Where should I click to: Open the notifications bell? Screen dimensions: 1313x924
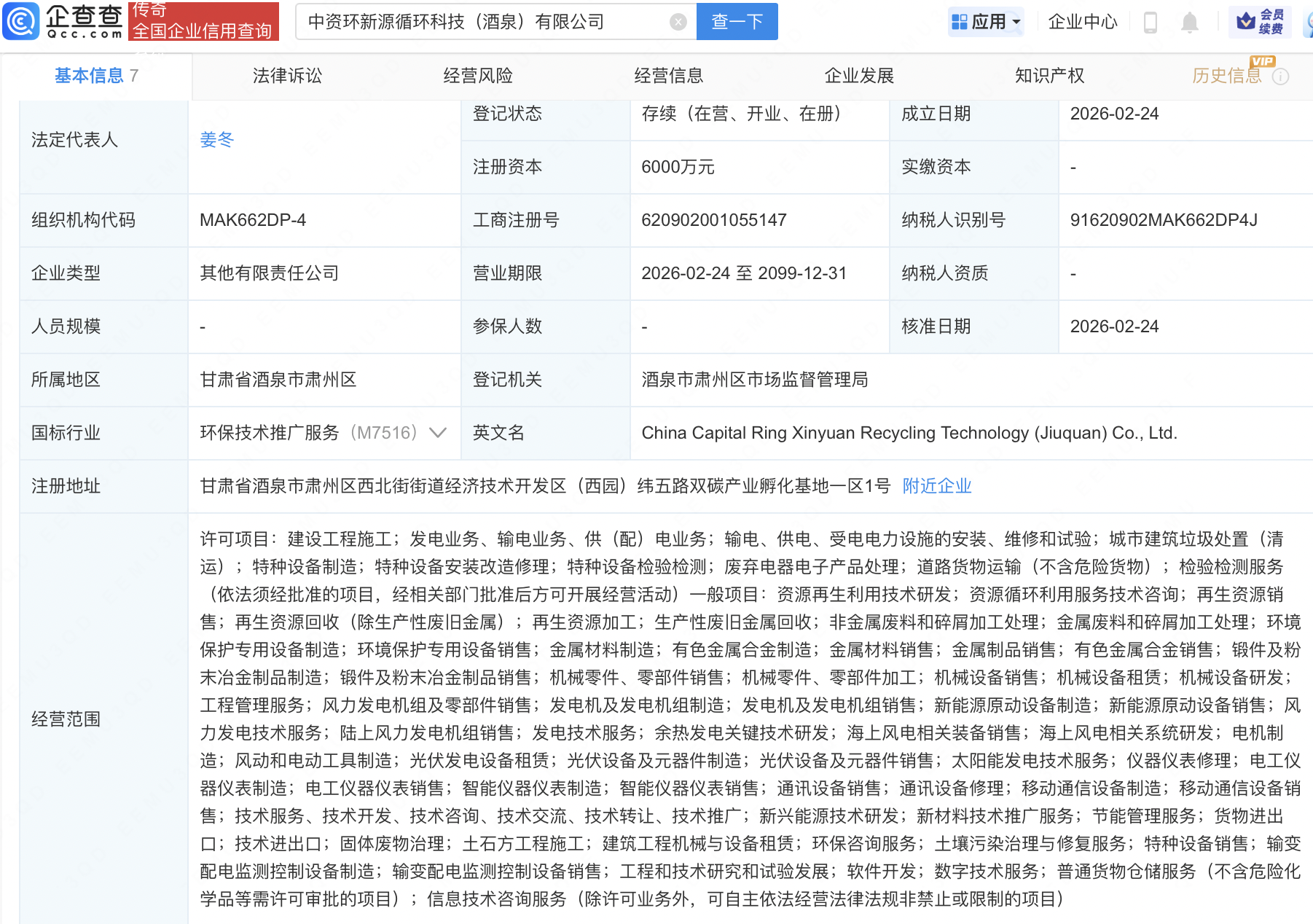click(x=1189, y=22)
